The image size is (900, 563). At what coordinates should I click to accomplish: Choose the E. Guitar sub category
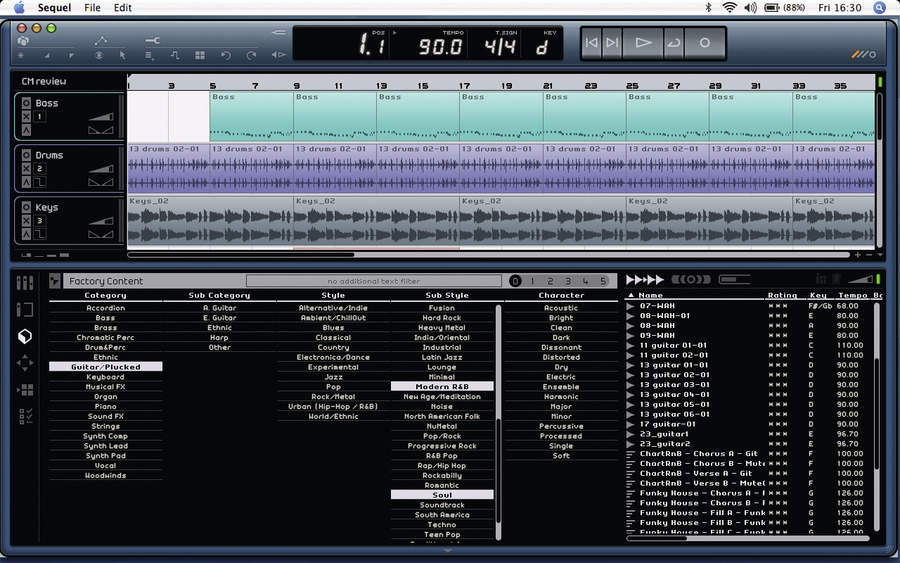tap(220, 318)
